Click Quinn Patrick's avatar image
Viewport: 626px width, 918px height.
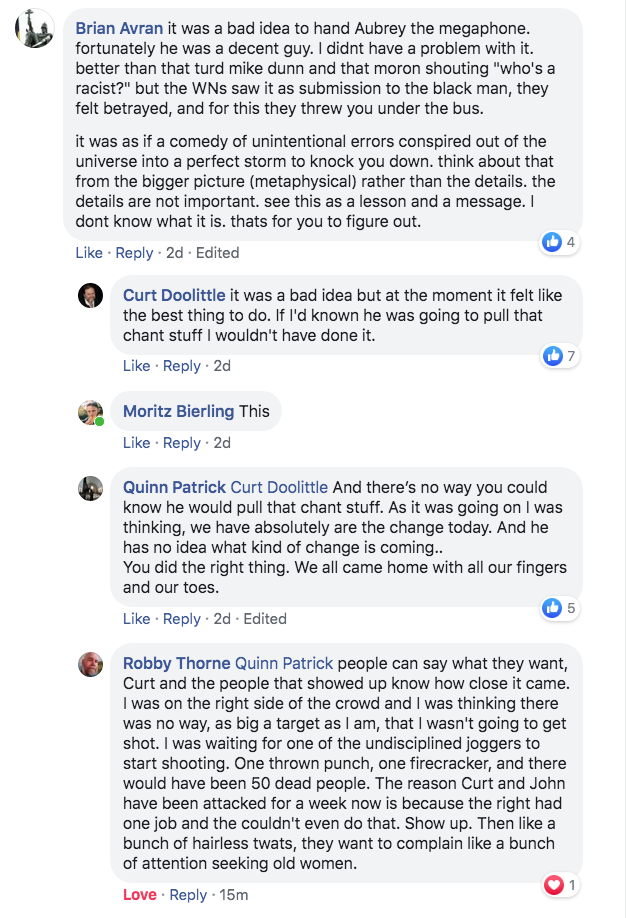click(x=91, y=488)
